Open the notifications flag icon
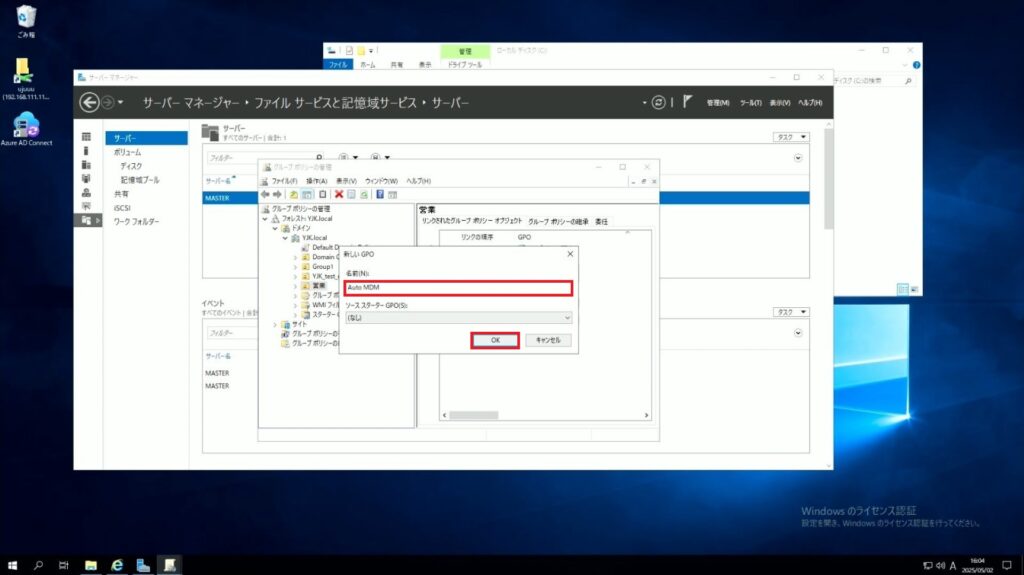 (687, 102)
